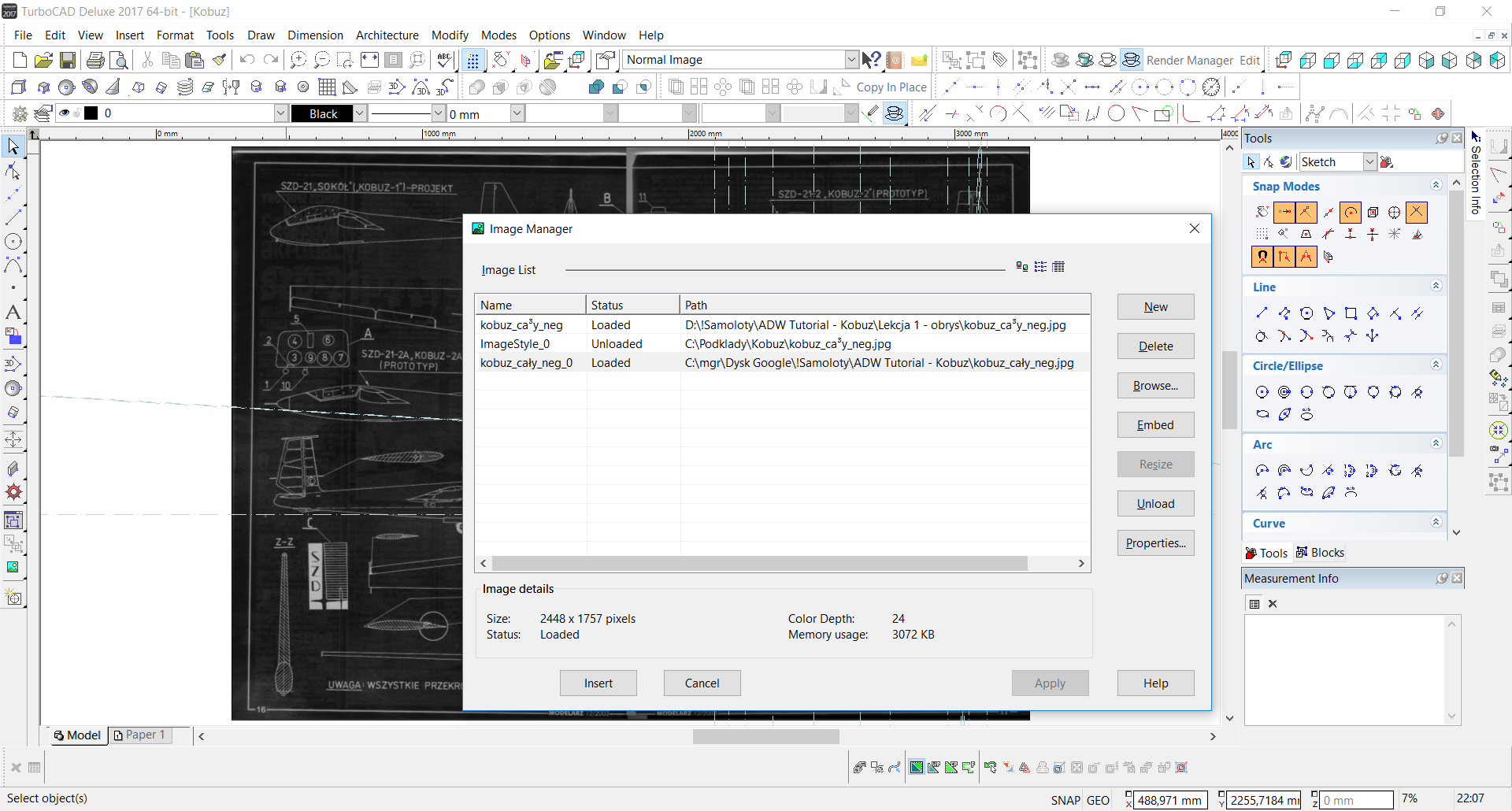Open the Normal Image render dropdown
The height and width of the screenshot is (811, 1512).
(851, 60)
